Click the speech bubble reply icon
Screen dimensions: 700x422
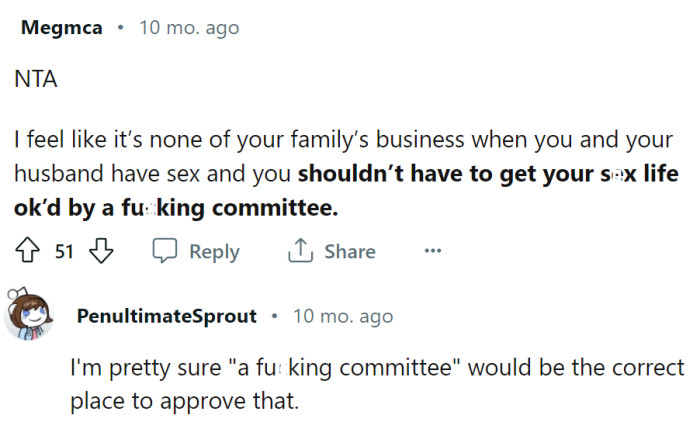coord(164,252)
